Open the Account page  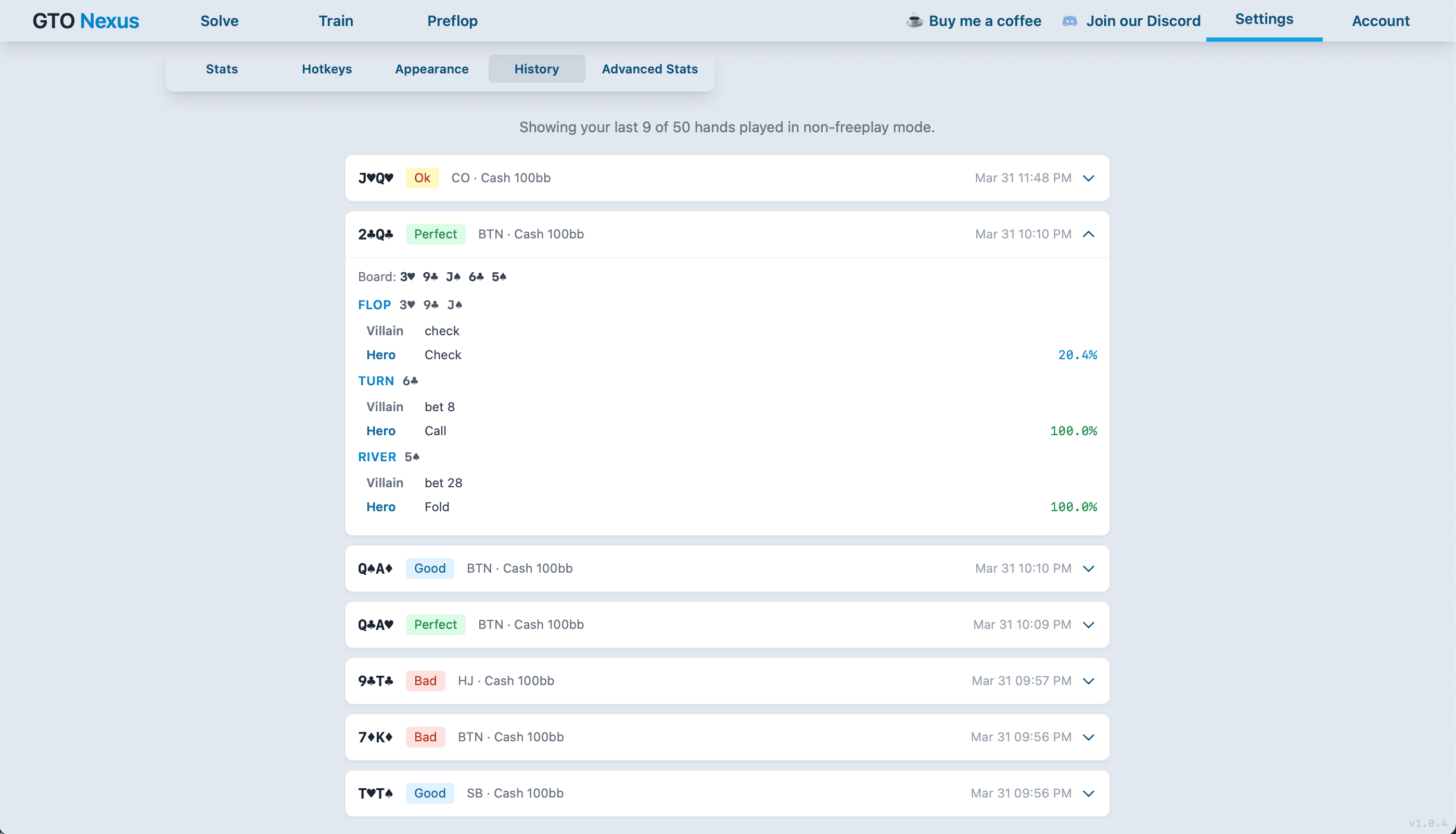pos(1381,21)
